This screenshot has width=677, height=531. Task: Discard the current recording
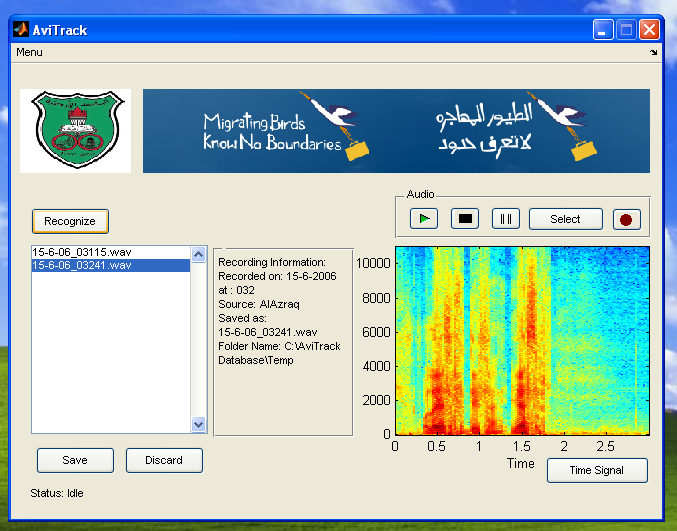164,460
